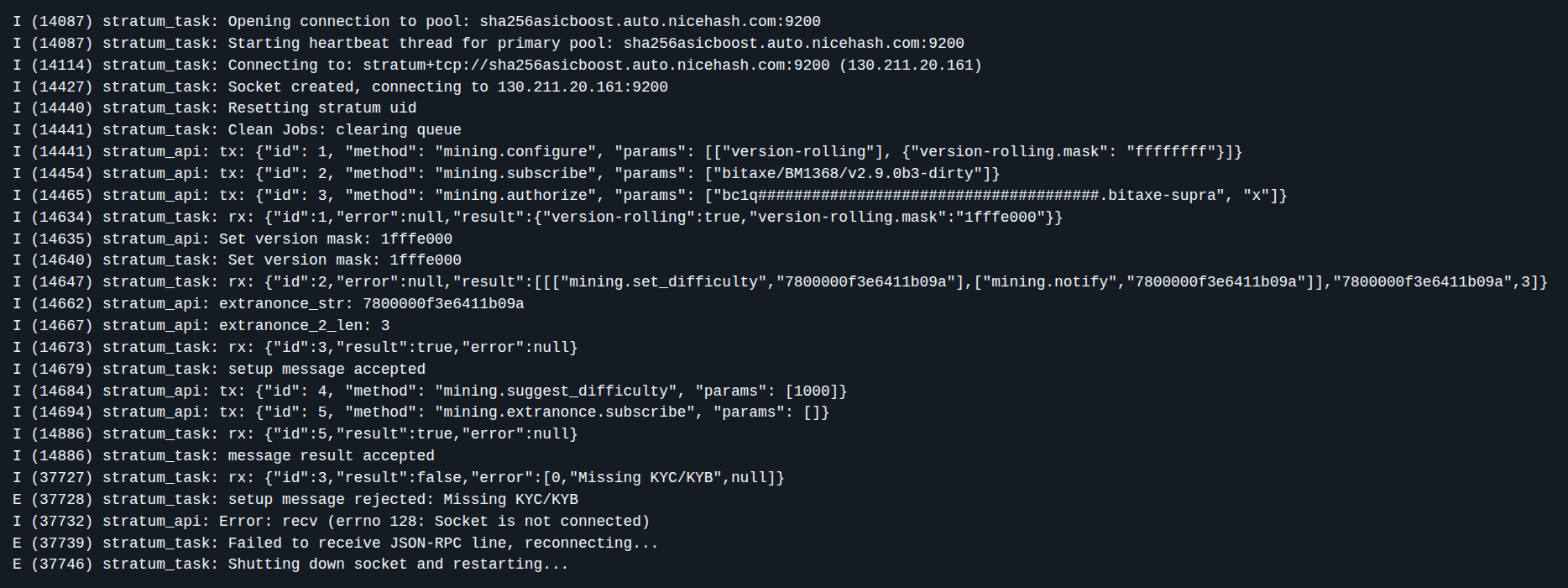Click the 'Clean Jobs: clearing queue' message
The image size is (1568, 588).
[x=345, y=130]
